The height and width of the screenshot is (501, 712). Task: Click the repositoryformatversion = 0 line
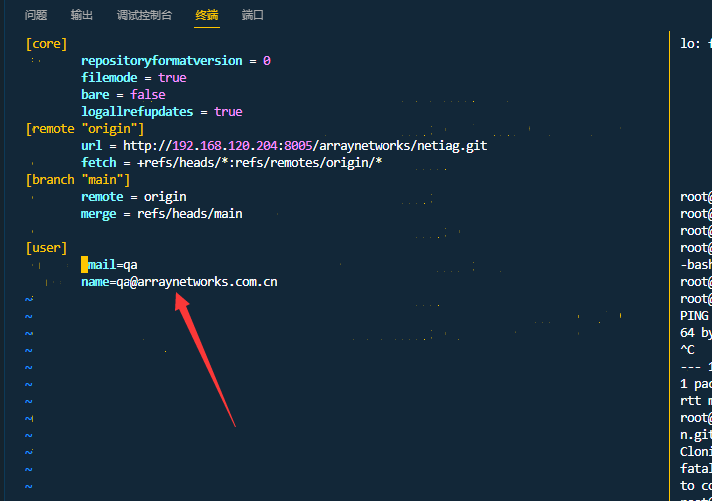point(176,60)
